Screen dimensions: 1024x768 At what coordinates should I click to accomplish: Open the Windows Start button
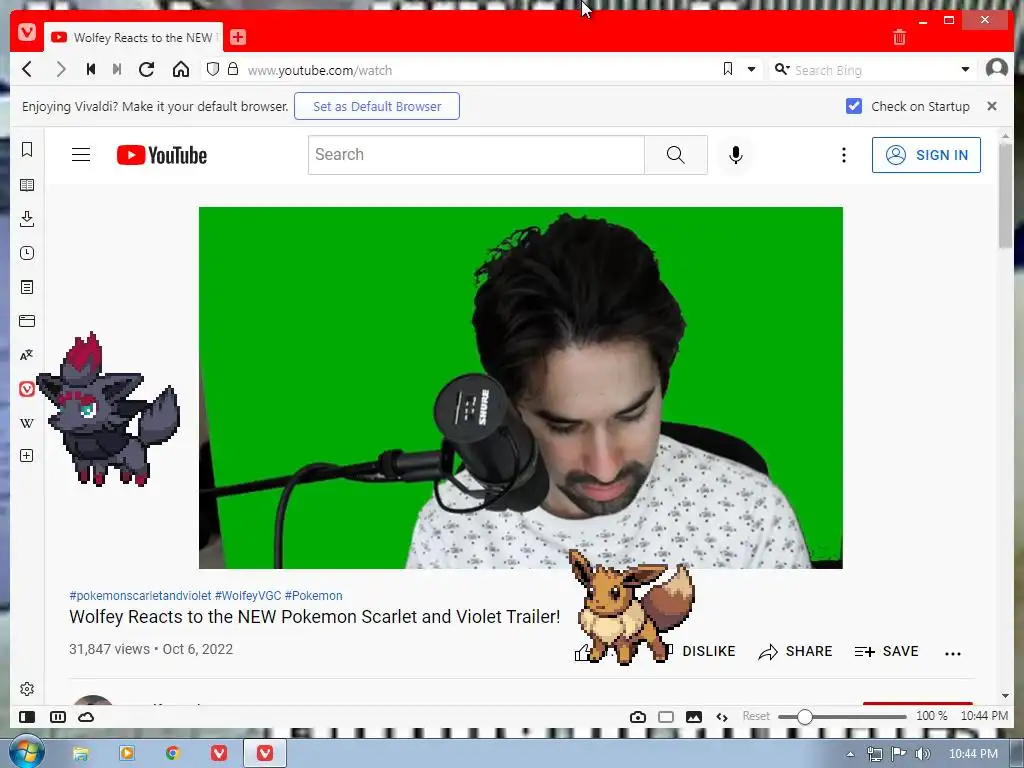(x=26, y=751)
